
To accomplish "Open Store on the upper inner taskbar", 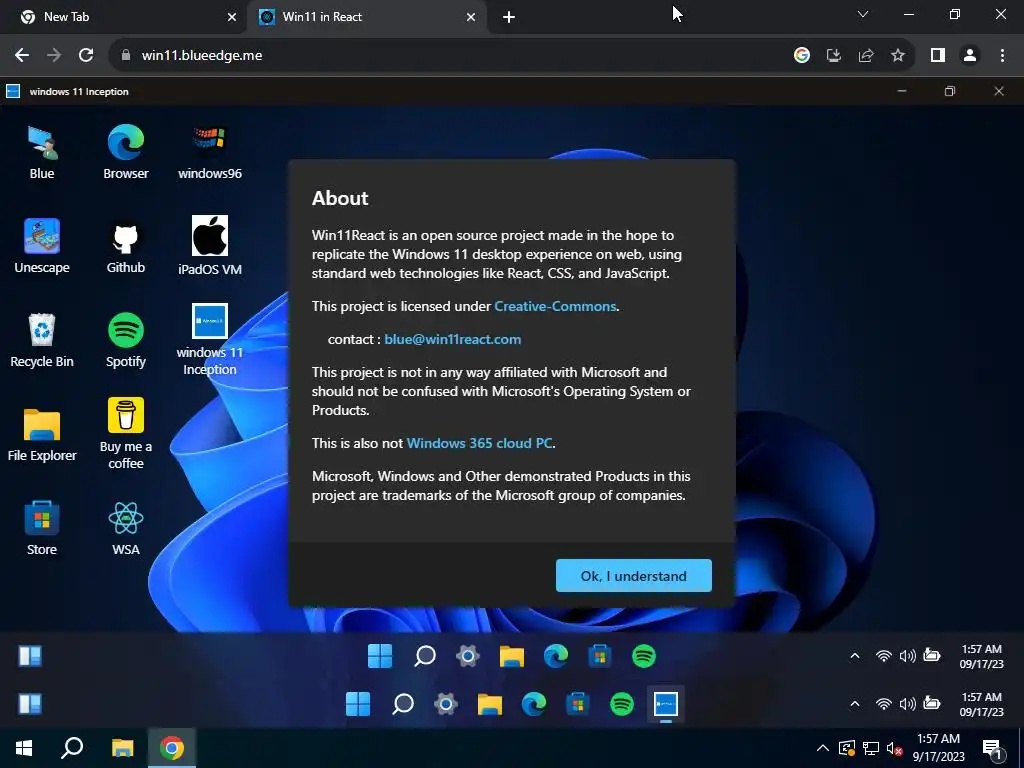I will (x=600, y=656).
